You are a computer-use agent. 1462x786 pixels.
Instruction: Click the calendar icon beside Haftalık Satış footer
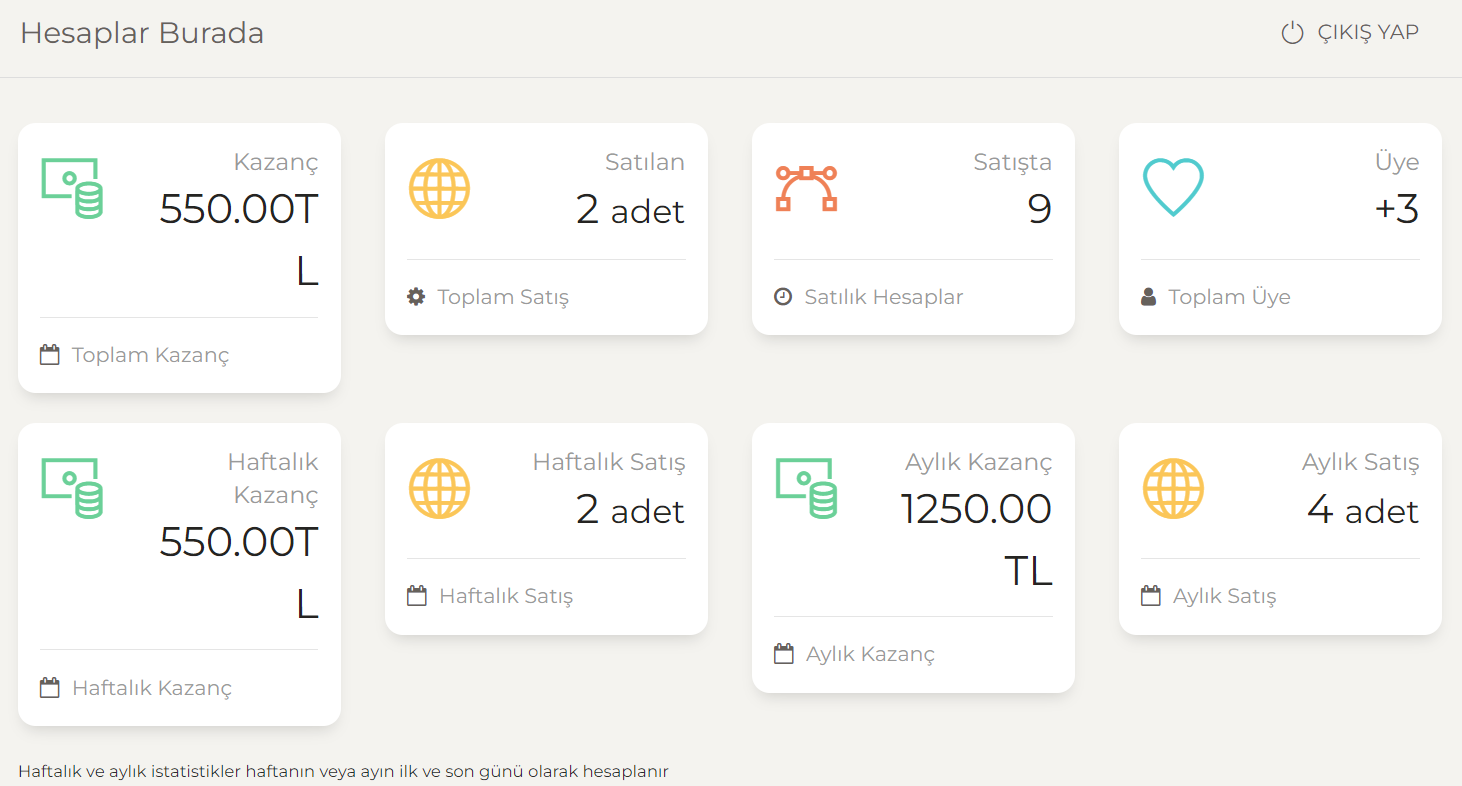click(417, 595)
